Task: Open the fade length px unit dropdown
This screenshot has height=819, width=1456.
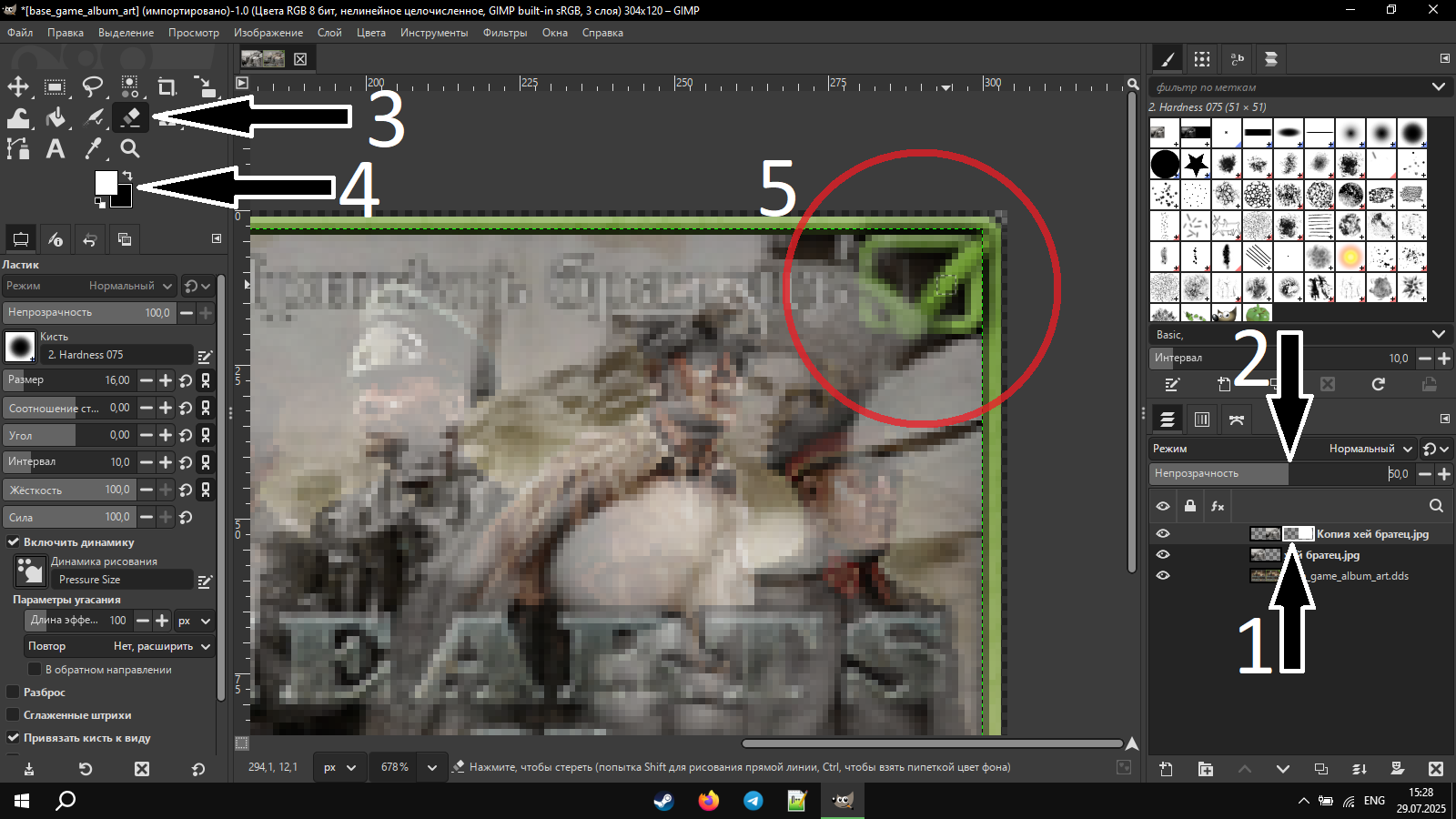Action: pos(195,621)
